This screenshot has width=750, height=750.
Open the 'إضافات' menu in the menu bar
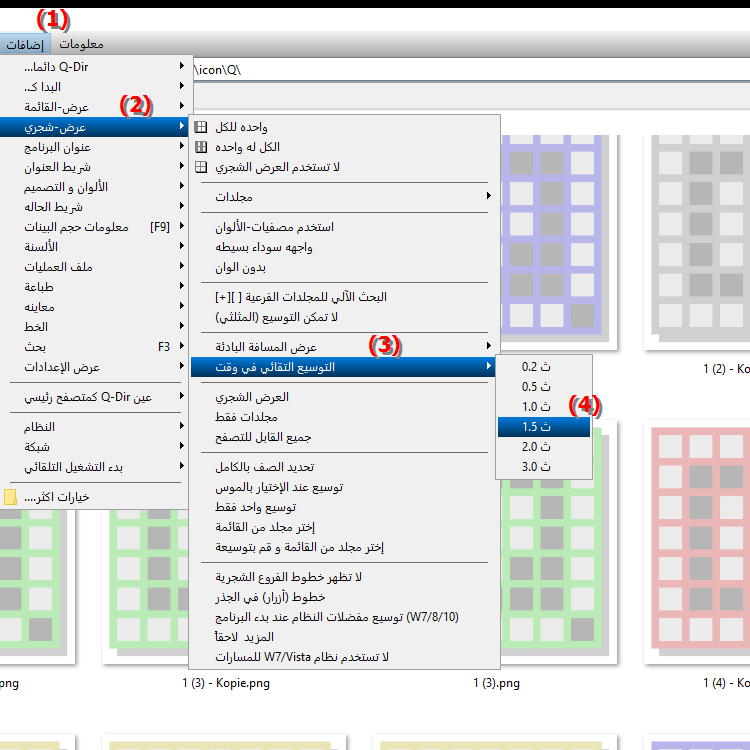(x=25, y=44)
